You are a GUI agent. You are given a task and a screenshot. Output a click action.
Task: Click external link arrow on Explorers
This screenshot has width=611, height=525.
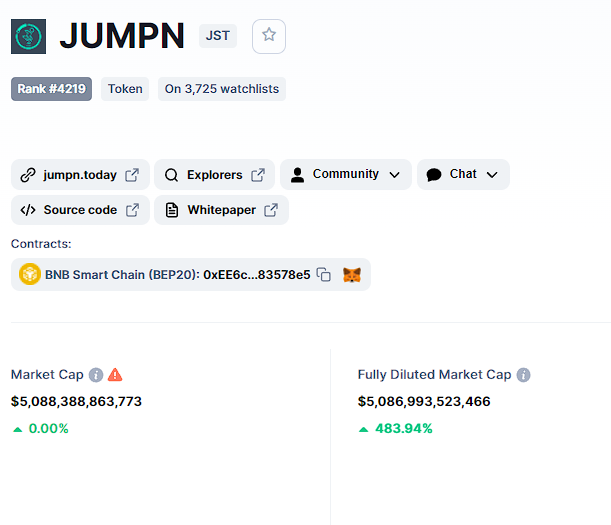pyautogui.click(x=258, y=175)
